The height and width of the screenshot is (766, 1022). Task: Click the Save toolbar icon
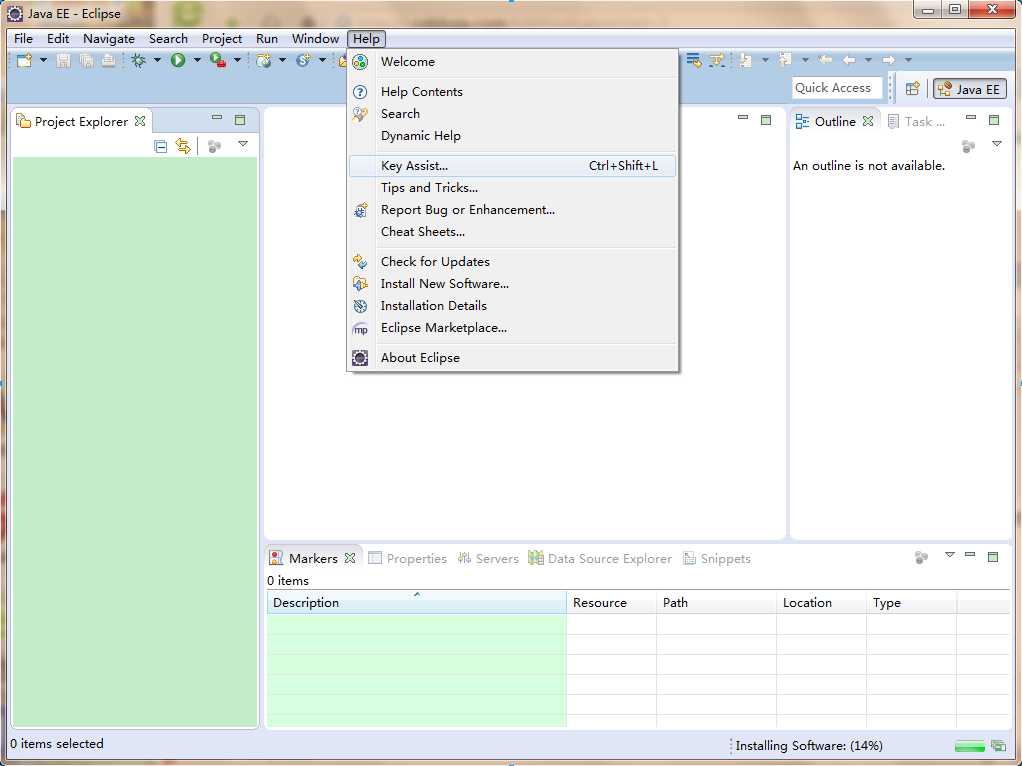coord(63,61)
